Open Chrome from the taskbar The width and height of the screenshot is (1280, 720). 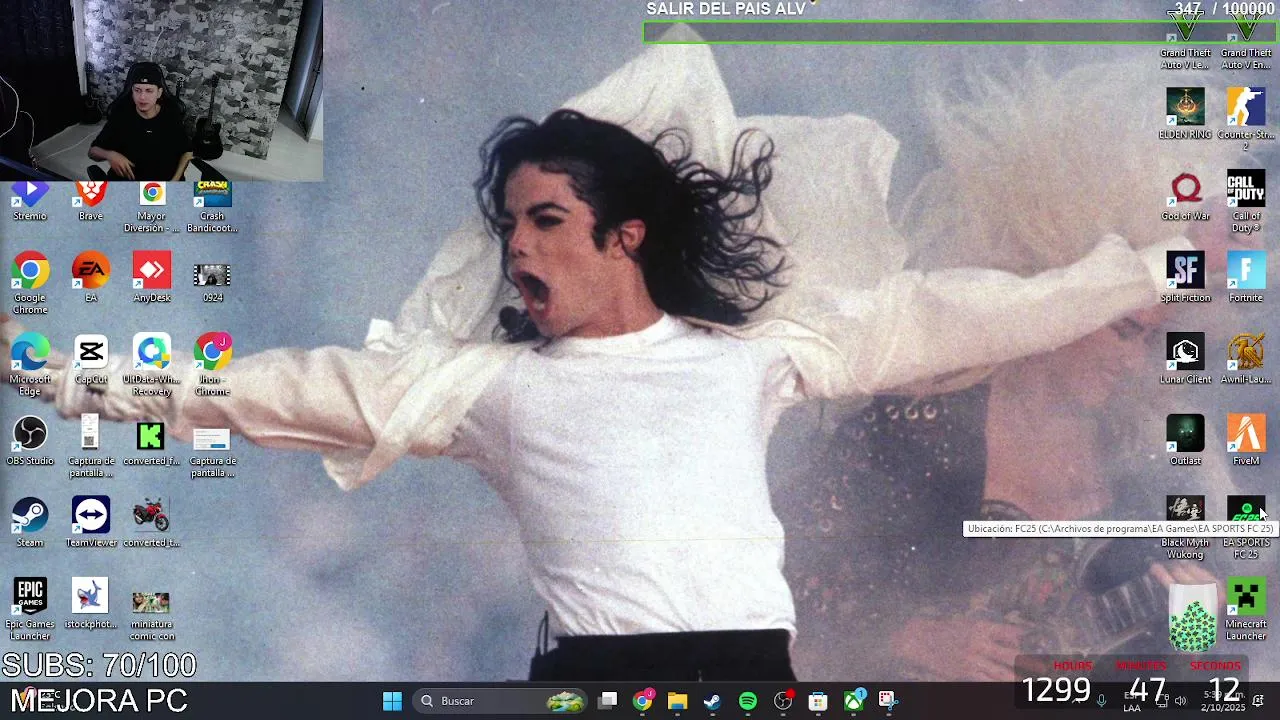(x=643, y=701)
